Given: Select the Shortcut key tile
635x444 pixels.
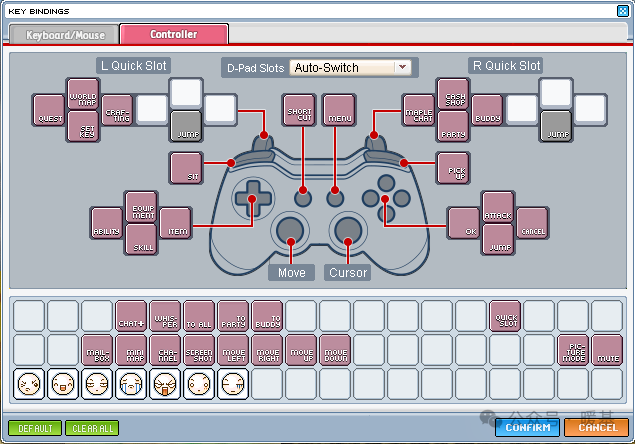Looking at the screenshot, I should pos(299,110).
